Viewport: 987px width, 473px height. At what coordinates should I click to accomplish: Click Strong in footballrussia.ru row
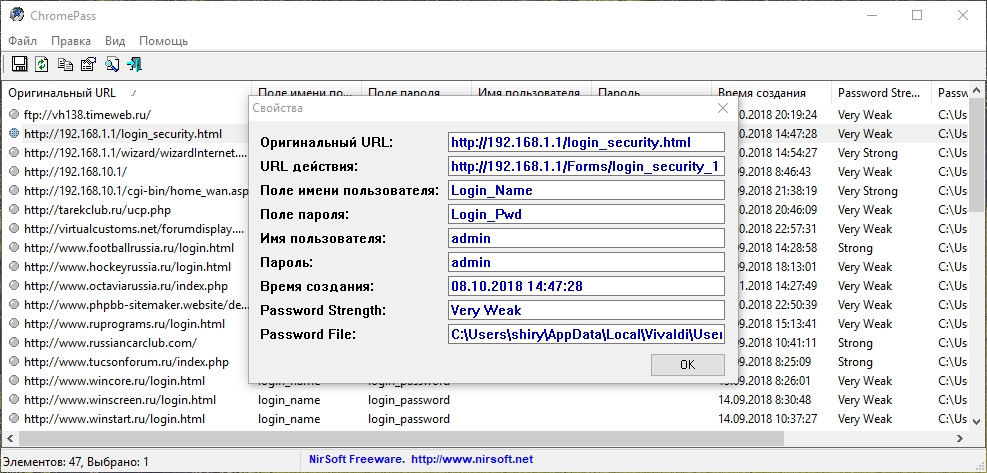click(855, 248)
